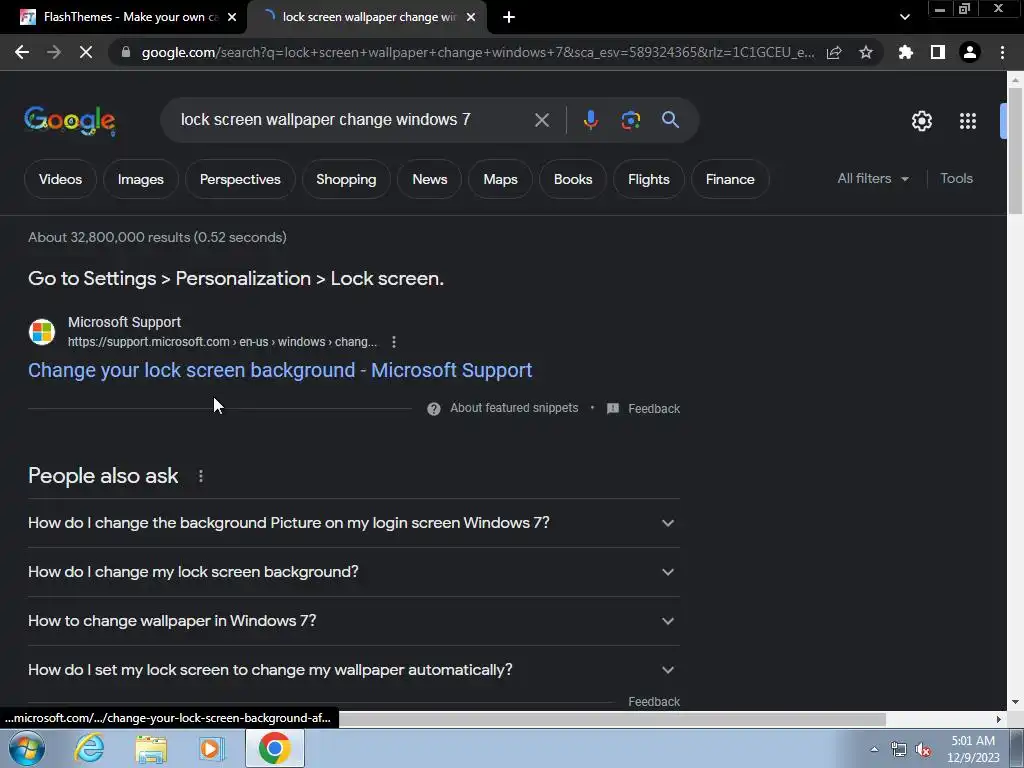
Task: Open the Windows Start menu
Action: [x=27, y=748]
